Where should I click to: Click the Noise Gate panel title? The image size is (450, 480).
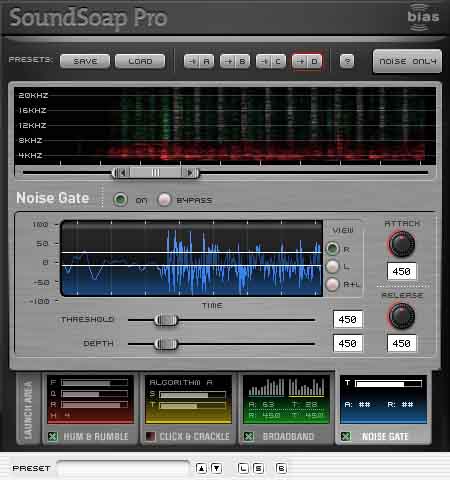(53, 198)
